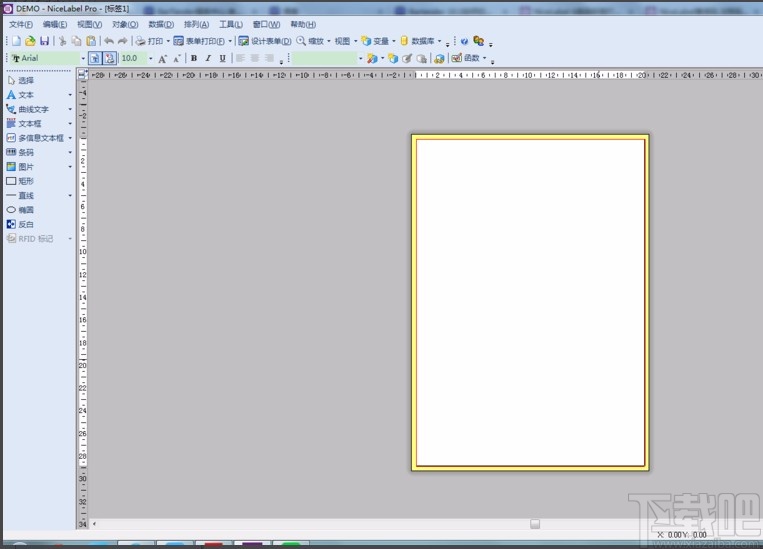Open the 数据(D) menu
The image size is (763, 549).
pyautogui.click(x=161, y=24)
